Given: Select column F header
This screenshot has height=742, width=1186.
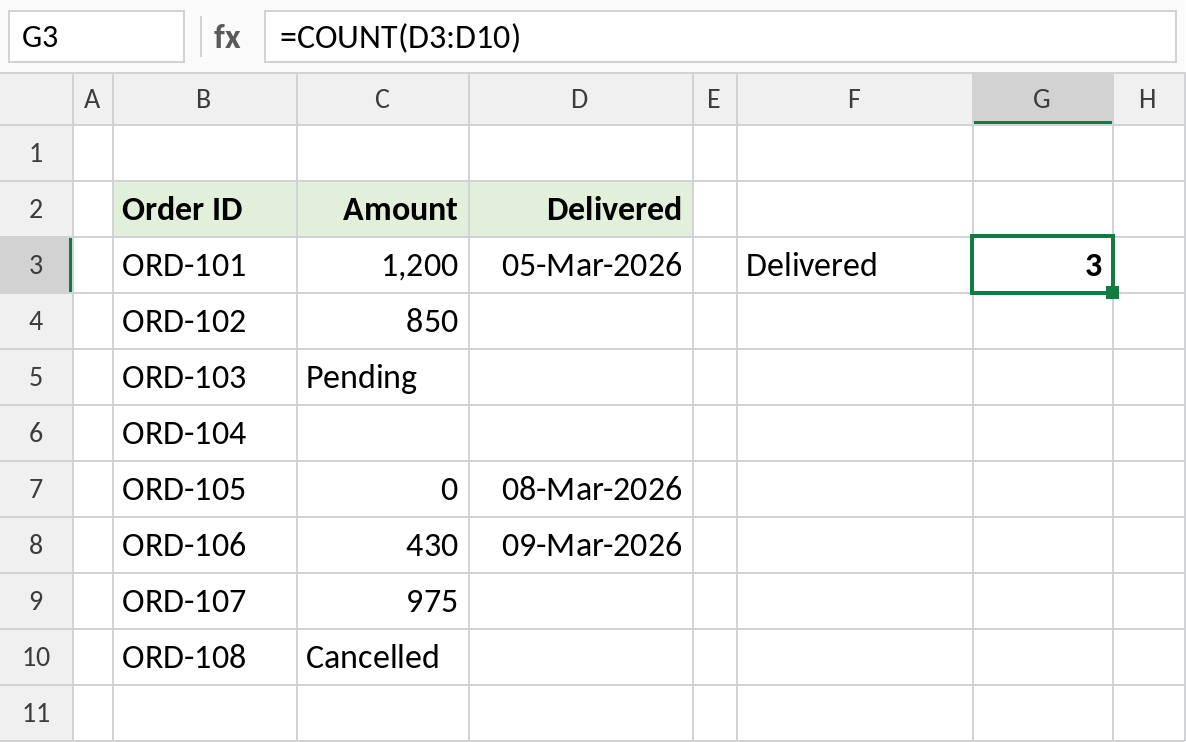Looking at the screenshot, I should pyautogui.click(x=854, y=99).
